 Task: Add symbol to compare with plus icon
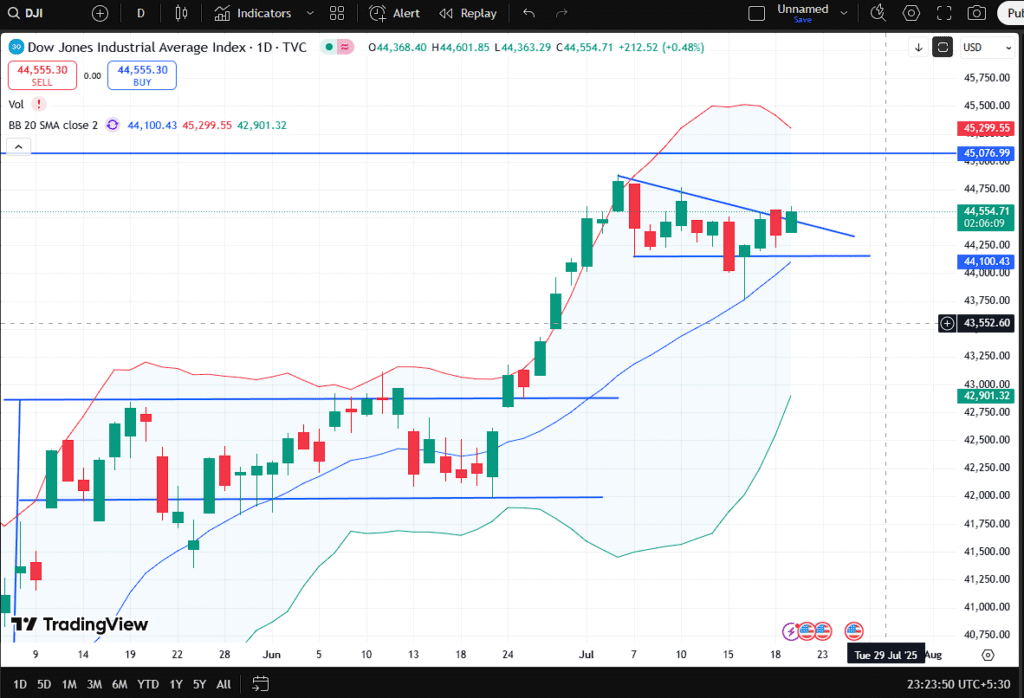(100, 13)
